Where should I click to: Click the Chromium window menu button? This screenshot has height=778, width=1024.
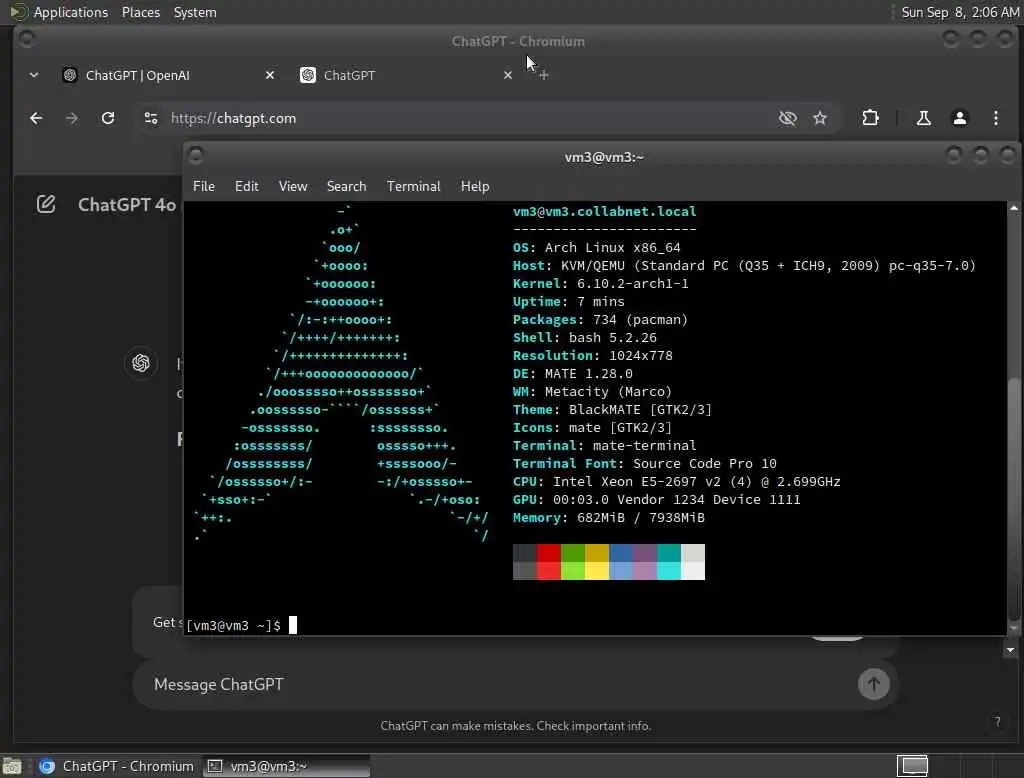tap(27, 39)
